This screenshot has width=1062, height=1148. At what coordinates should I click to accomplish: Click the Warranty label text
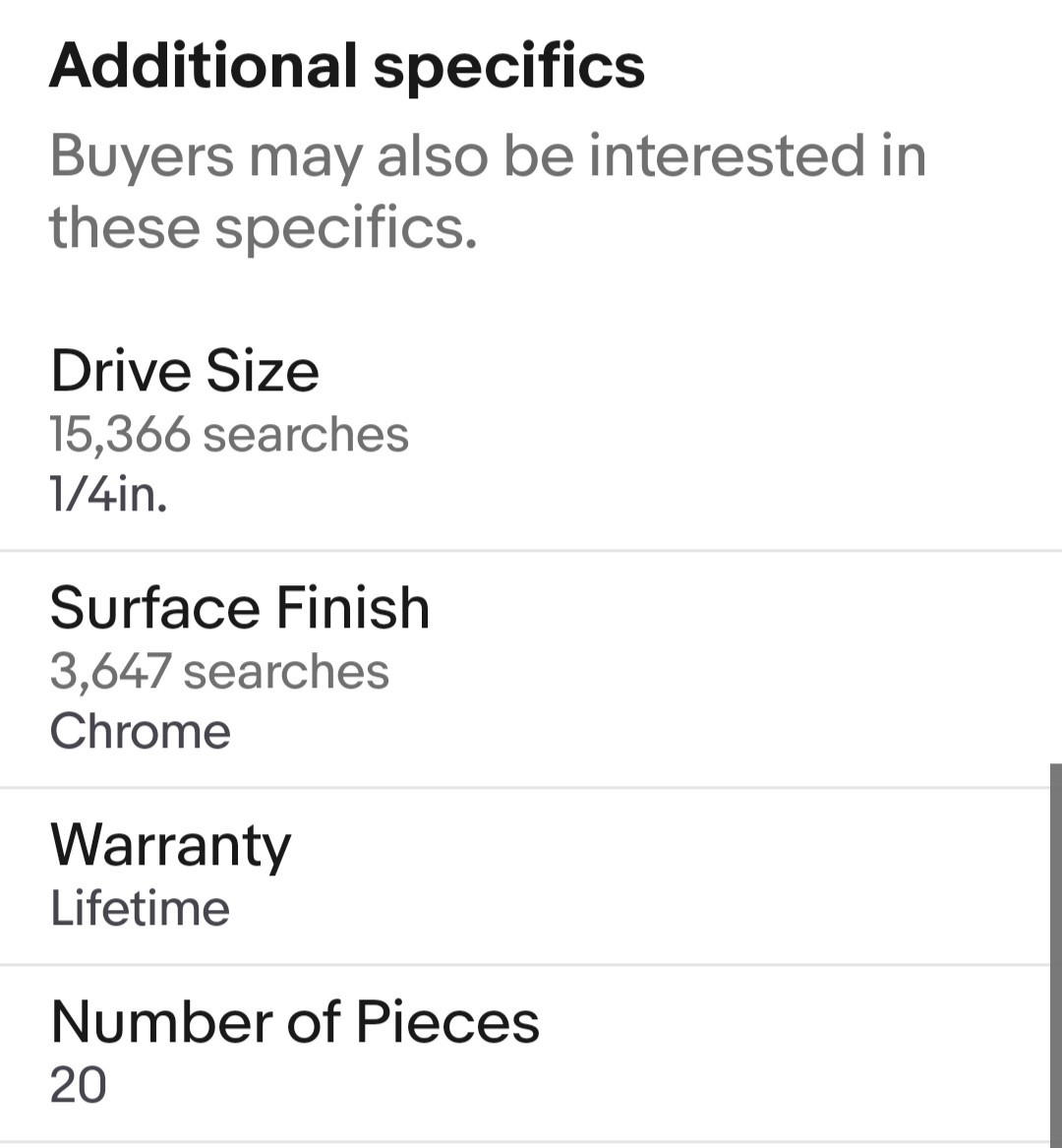[x=170, y=846]
